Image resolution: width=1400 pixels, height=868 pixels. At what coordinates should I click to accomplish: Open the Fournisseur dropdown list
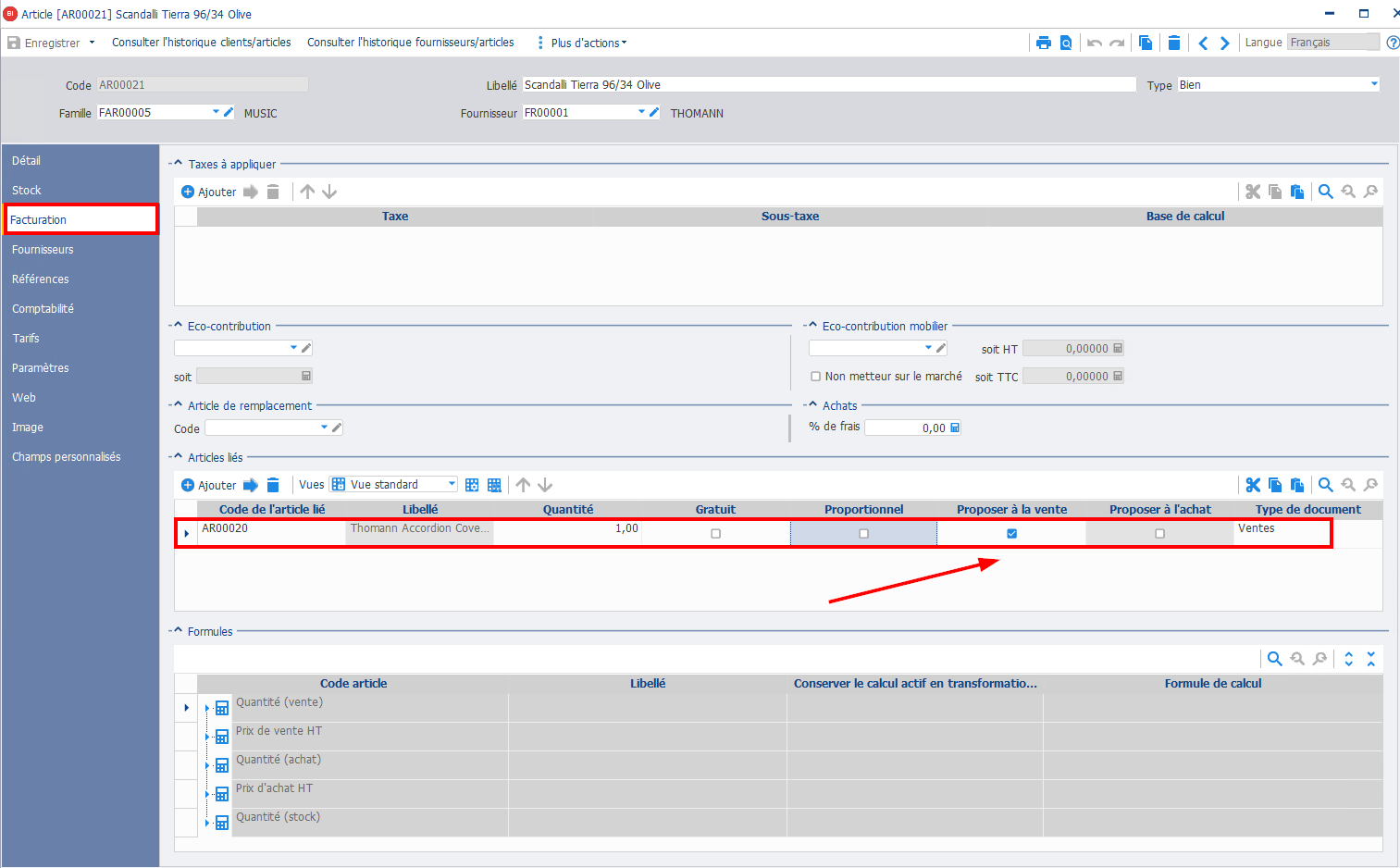click(x=642, y=112)
